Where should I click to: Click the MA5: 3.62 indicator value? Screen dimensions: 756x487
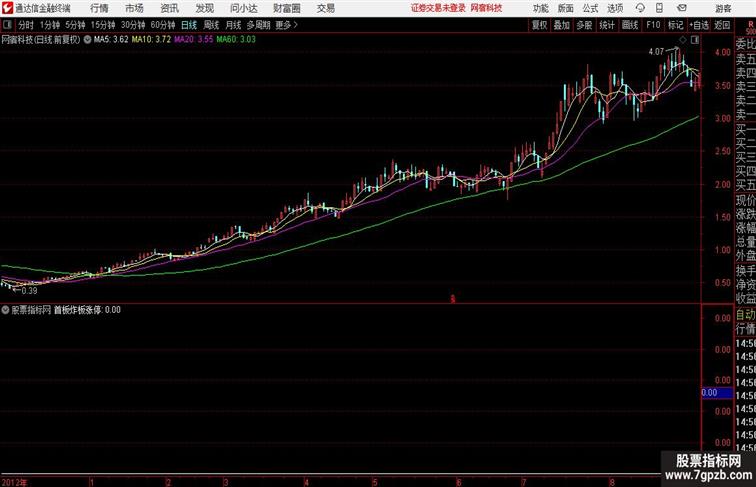coord(111,40)
